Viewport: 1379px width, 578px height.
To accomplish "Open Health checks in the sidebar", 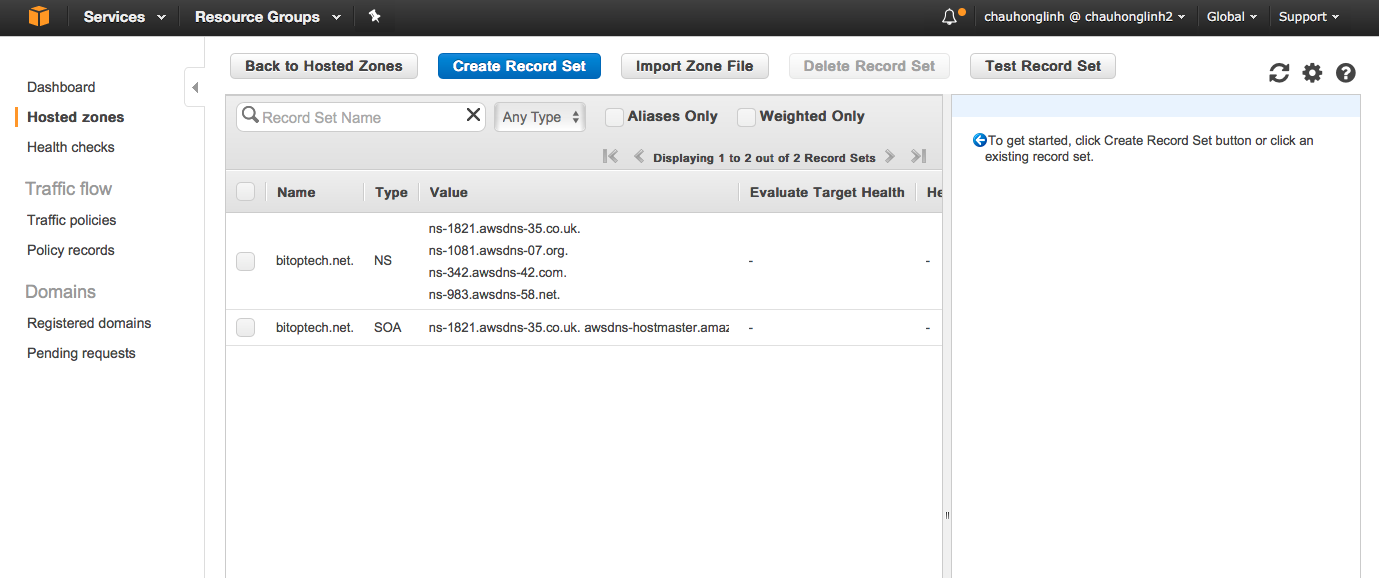I will tap(71, 147).
